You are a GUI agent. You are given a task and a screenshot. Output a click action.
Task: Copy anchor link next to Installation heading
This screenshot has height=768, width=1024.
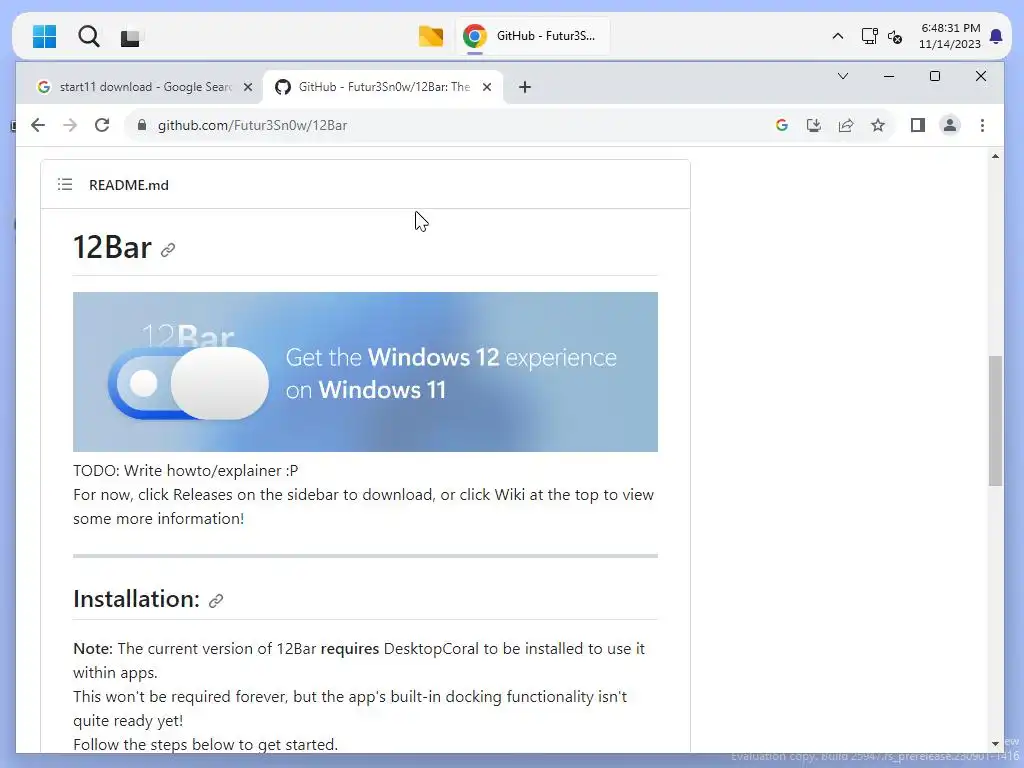pos(216,601)
